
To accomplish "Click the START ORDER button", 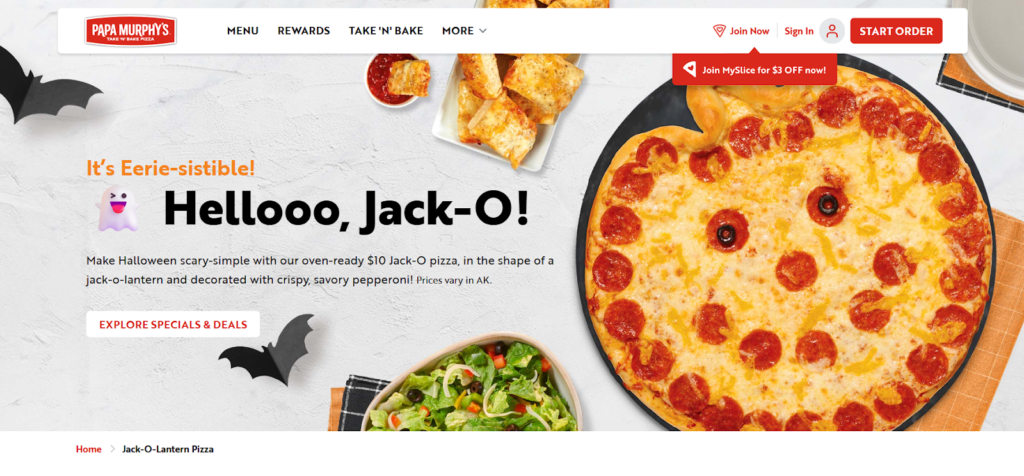I will click(x=896, y=31).
